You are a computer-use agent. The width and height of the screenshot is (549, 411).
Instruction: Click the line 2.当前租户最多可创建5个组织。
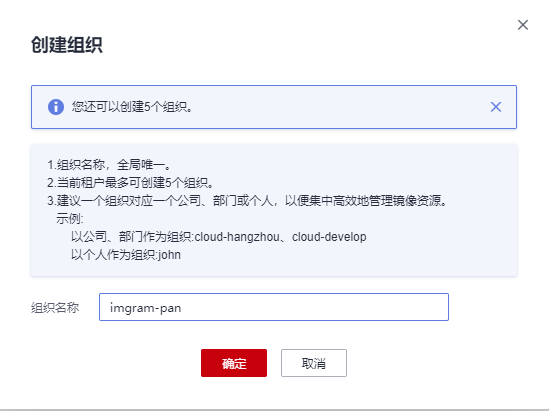[x=130, y=183]
